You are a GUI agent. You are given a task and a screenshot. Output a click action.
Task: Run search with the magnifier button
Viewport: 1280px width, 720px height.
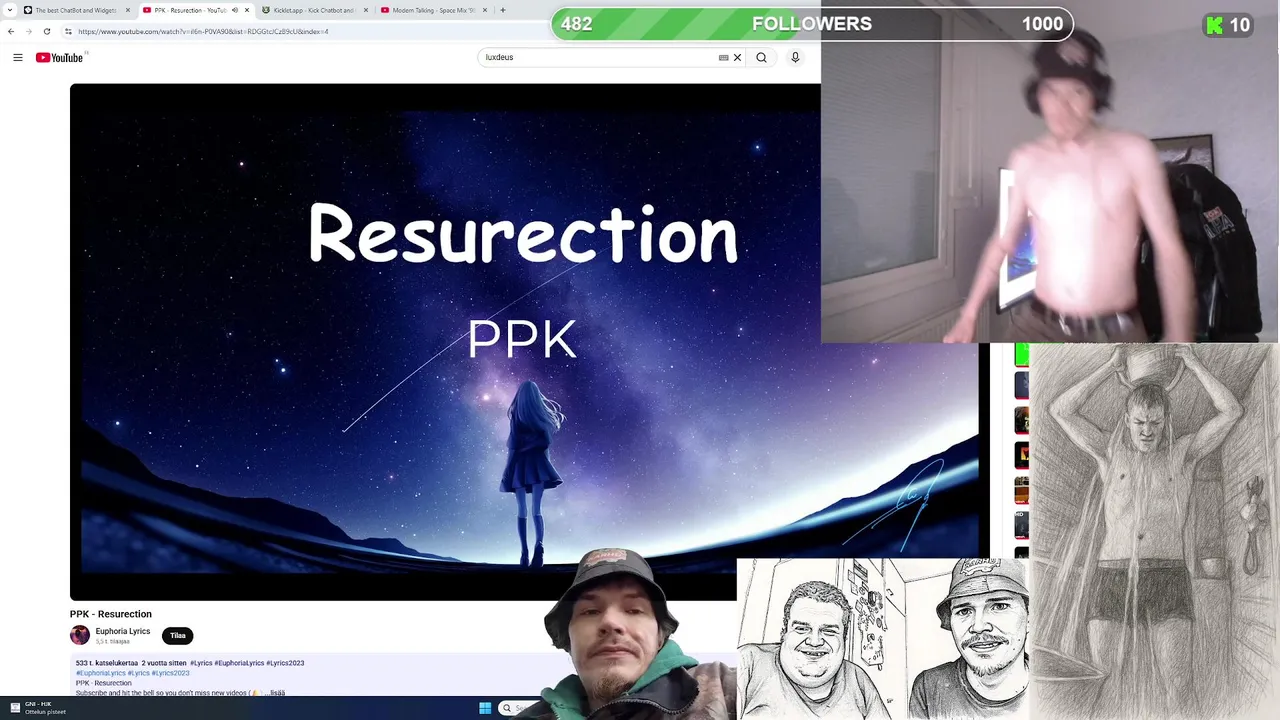pyautogui.click(x=762, y=57)
